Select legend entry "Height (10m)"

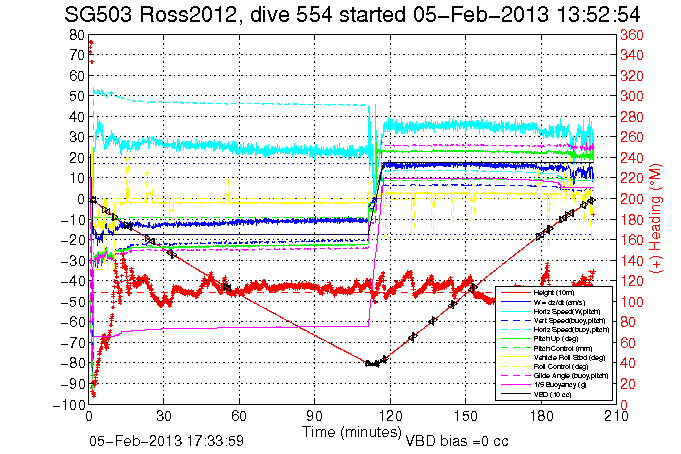(554, 293)
